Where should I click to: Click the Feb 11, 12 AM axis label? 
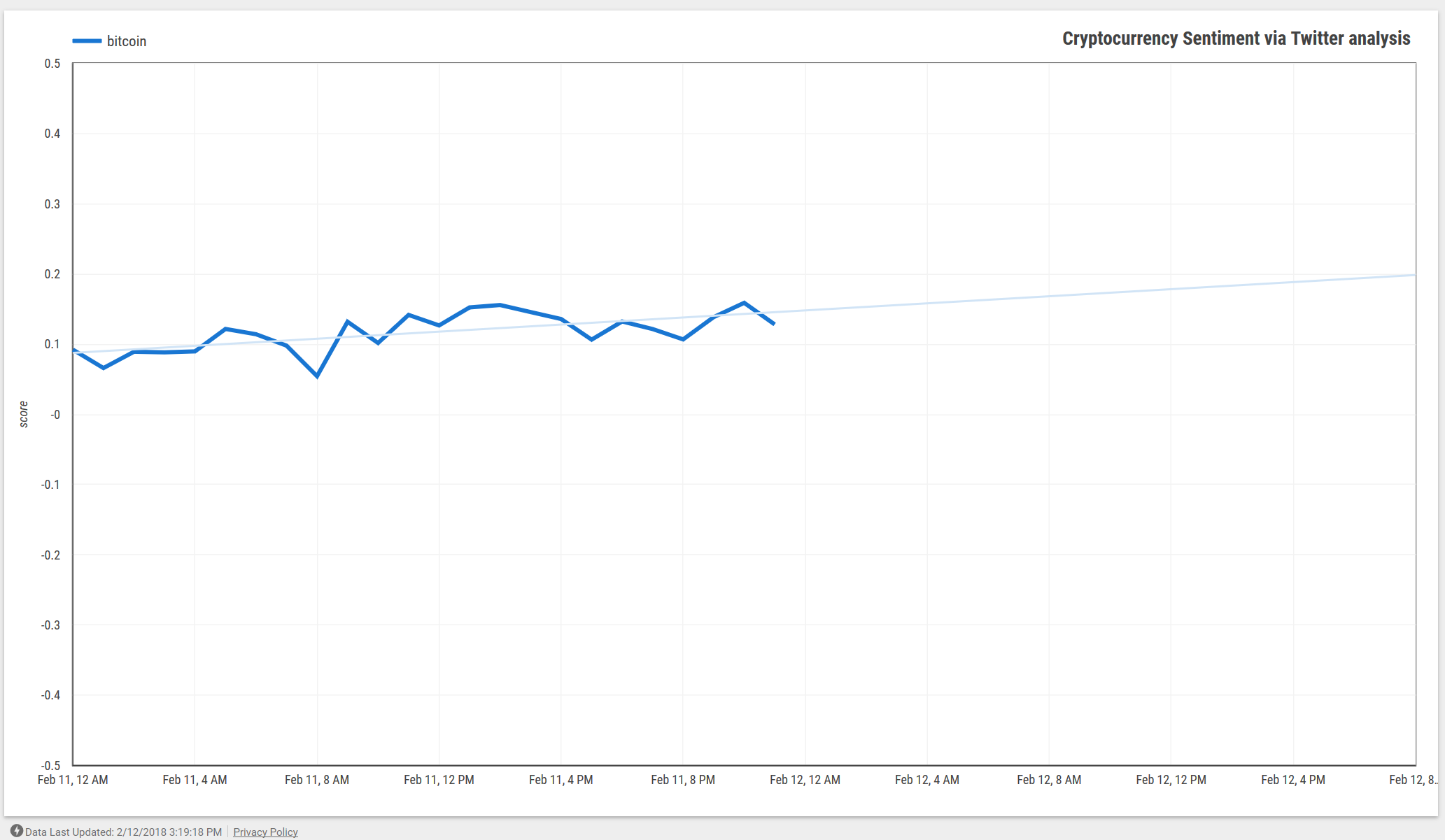click(x=73, y=780)
